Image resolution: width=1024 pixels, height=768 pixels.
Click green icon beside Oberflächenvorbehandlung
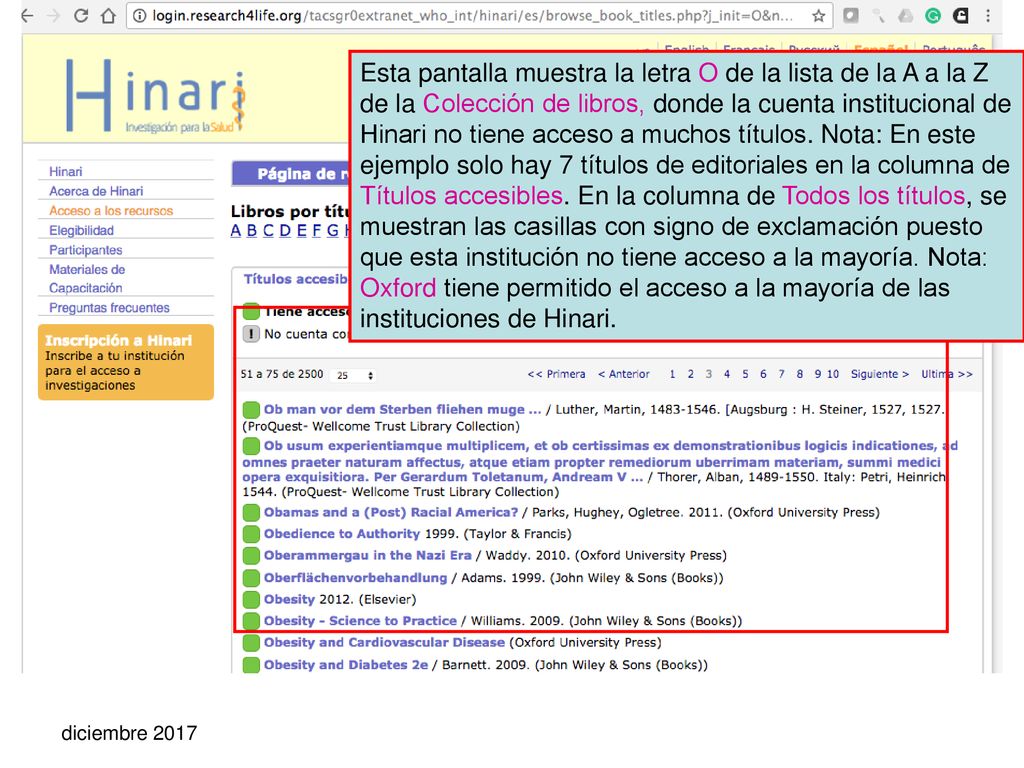251,578
